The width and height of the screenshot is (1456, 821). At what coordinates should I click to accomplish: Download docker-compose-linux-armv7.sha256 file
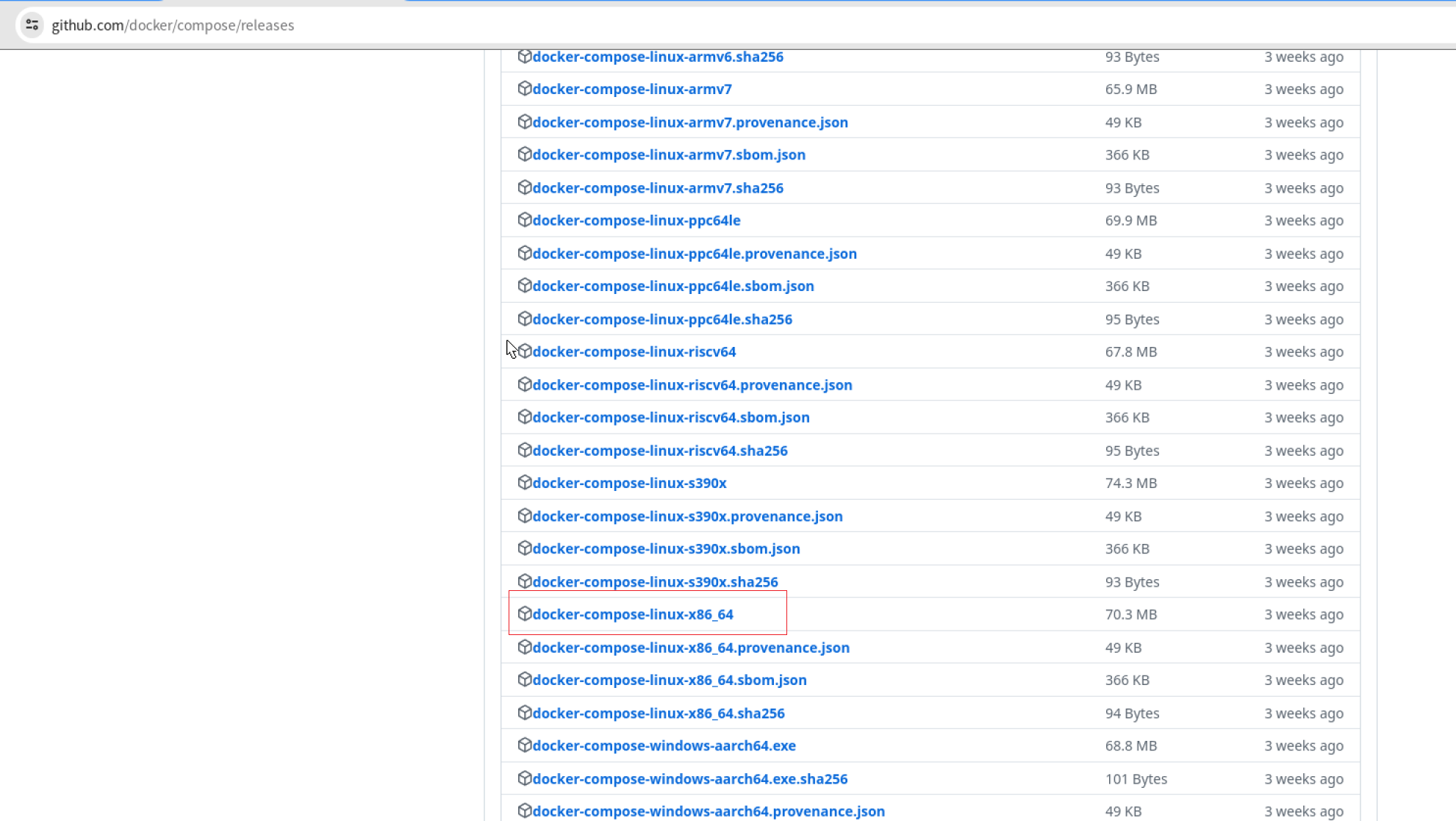click(657, 188)
